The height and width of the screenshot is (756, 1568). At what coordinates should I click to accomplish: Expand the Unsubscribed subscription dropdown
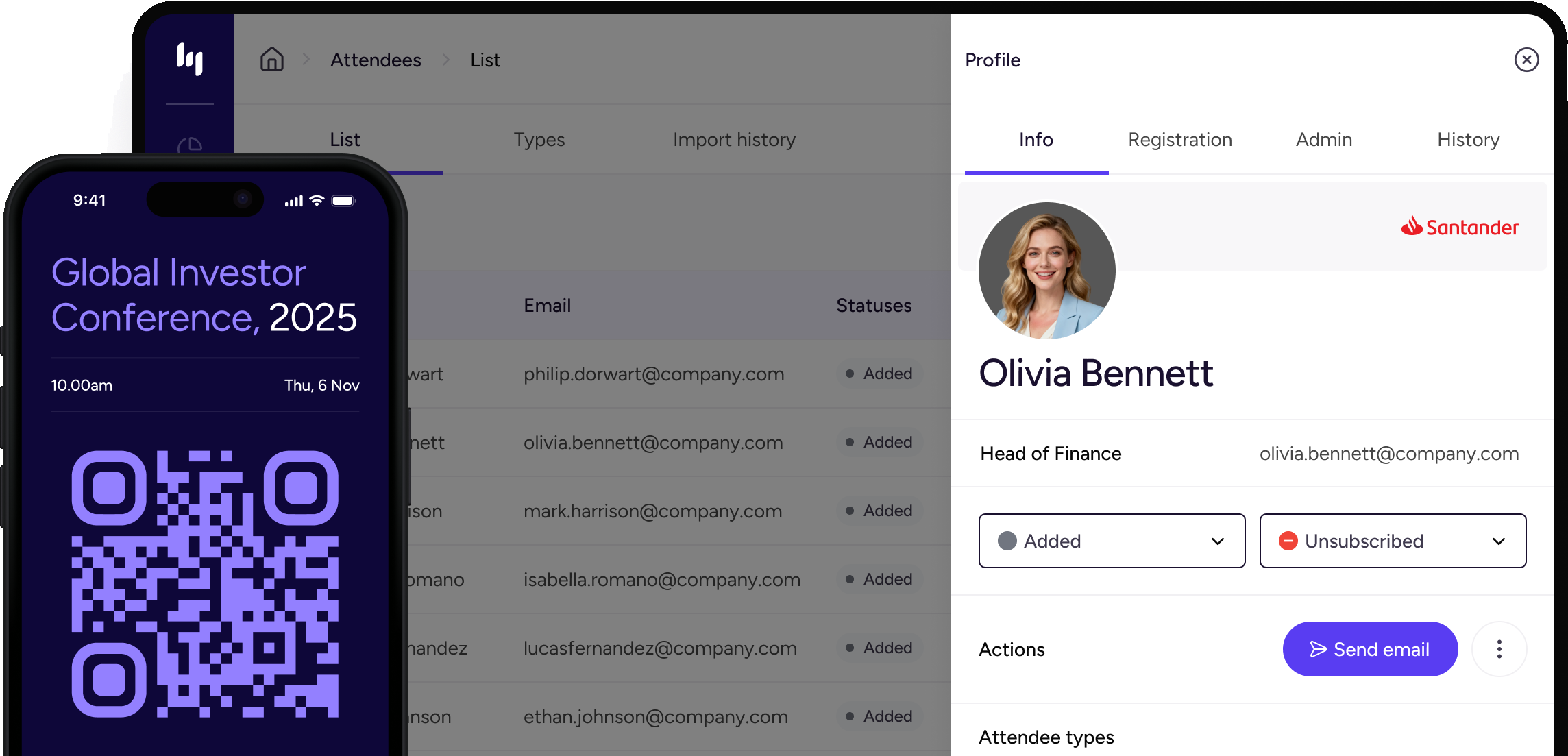(1393, 541)
